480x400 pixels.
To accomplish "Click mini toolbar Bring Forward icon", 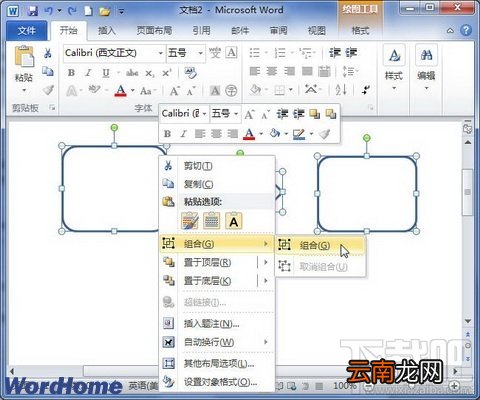I will tap(315, 114).
